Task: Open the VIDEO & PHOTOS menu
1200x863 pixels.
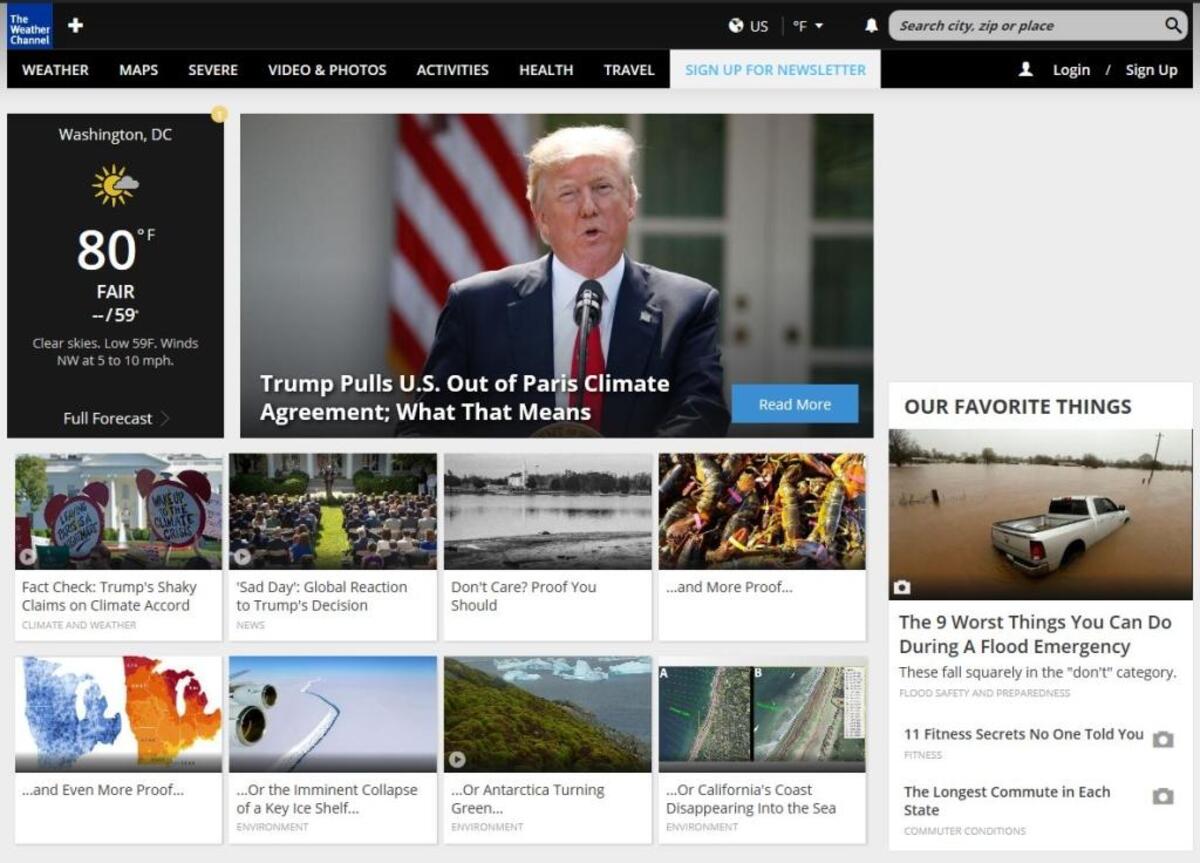Action: (x=327, y=70)
